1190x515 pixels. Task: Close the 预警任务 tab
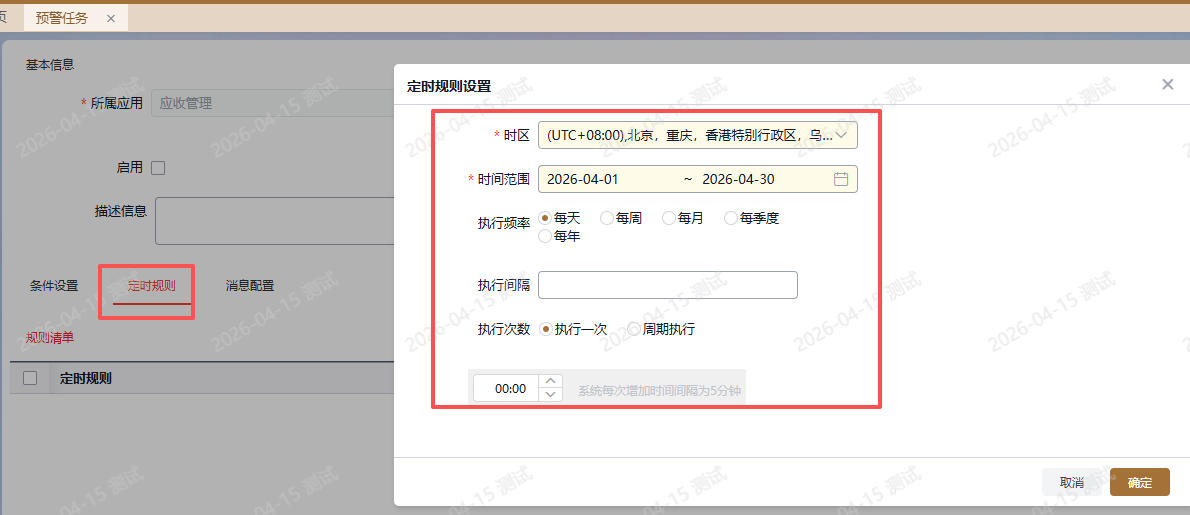click(110, 18)
